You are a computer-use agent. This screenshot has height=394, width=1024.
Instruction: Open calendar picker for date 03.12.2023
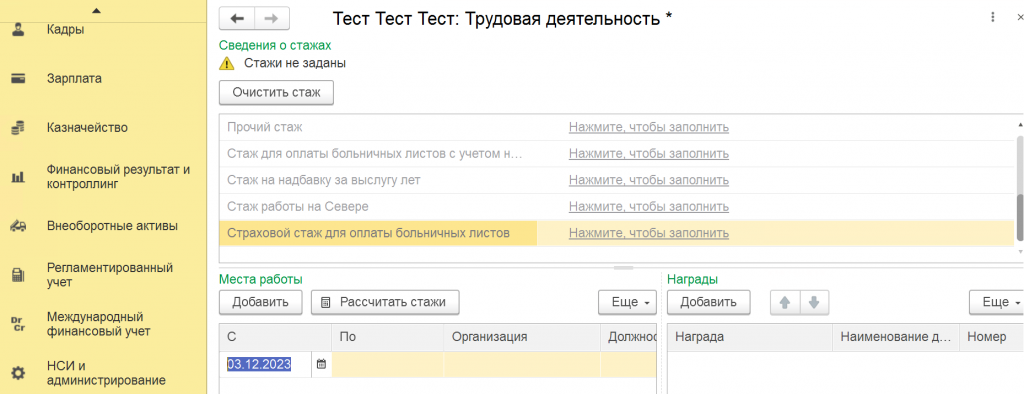(x=321, y=365)
